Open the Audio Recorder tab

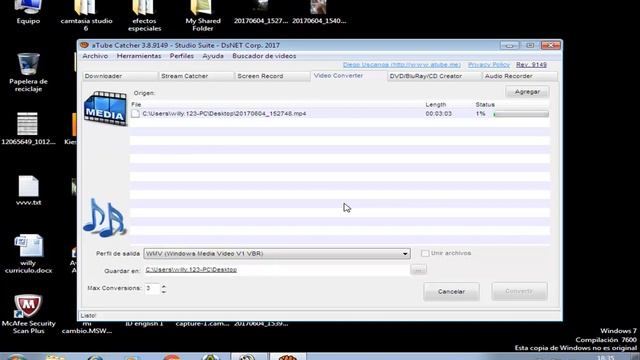click(520, 76)
